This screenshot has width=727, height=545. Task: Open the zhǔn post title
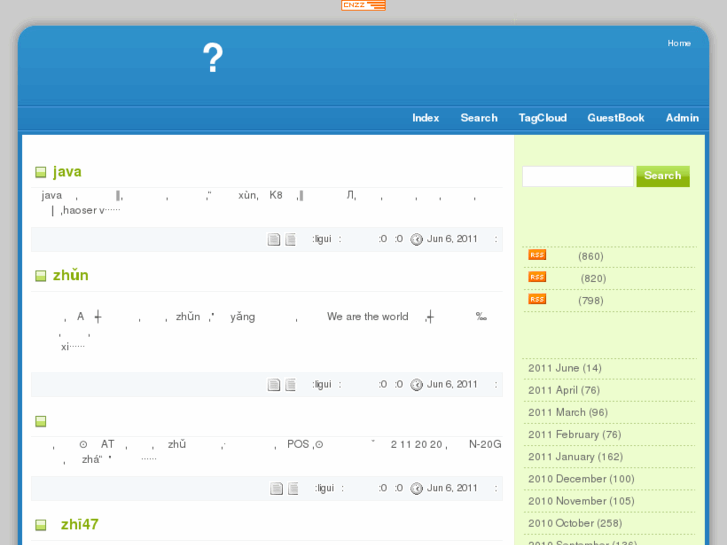(70, 275)
